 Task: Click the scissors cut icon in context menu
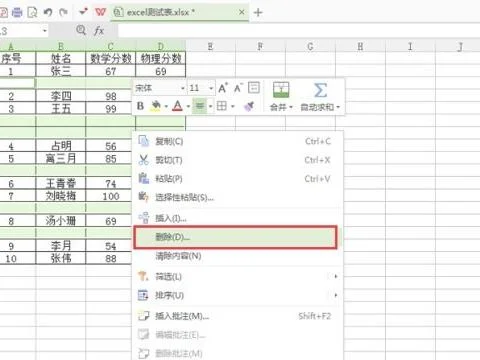click(x=143, y=160)
